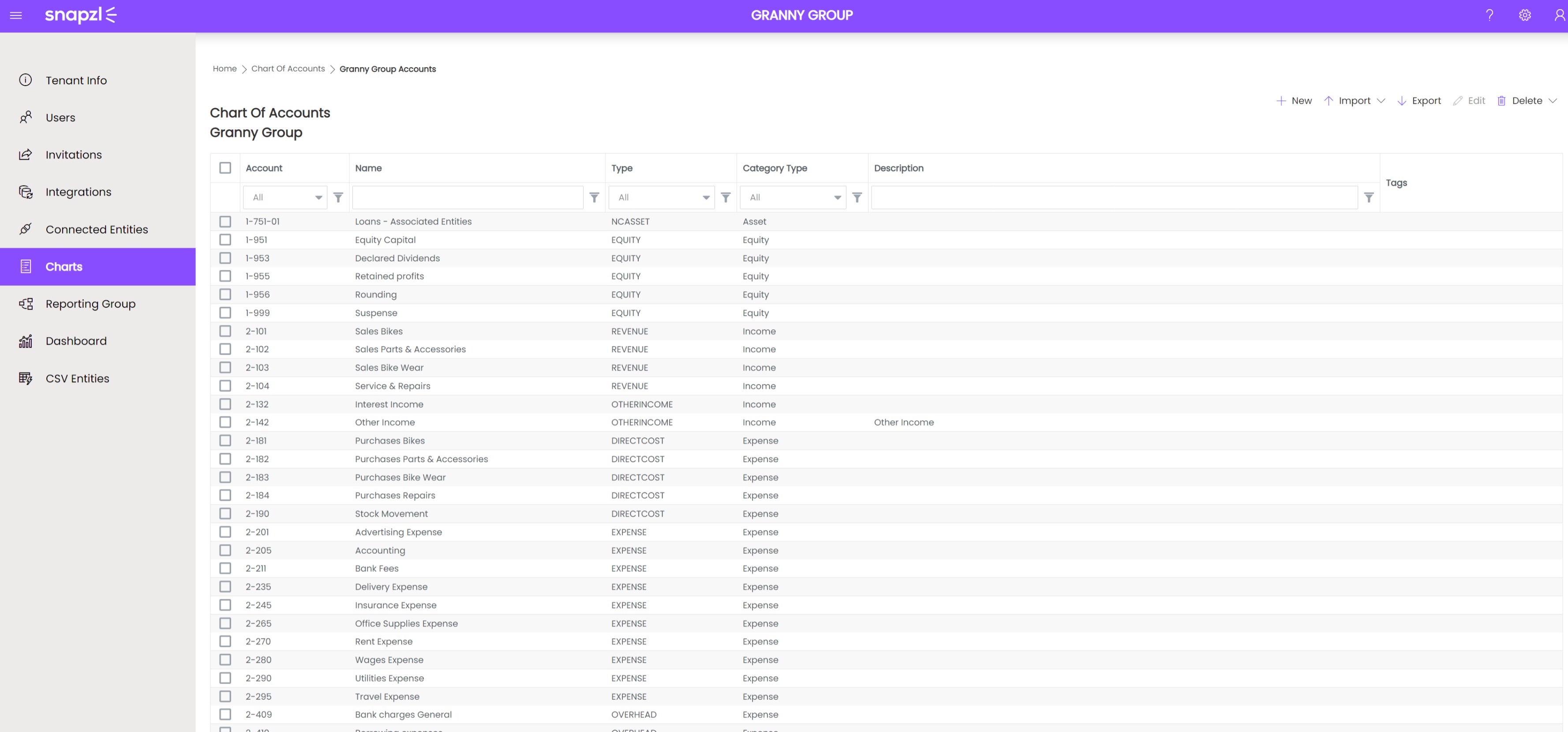Viewport: 1568px width, 732px height.
Task: Click the Charts icon in sidebar
Action: tap(25, 266)
